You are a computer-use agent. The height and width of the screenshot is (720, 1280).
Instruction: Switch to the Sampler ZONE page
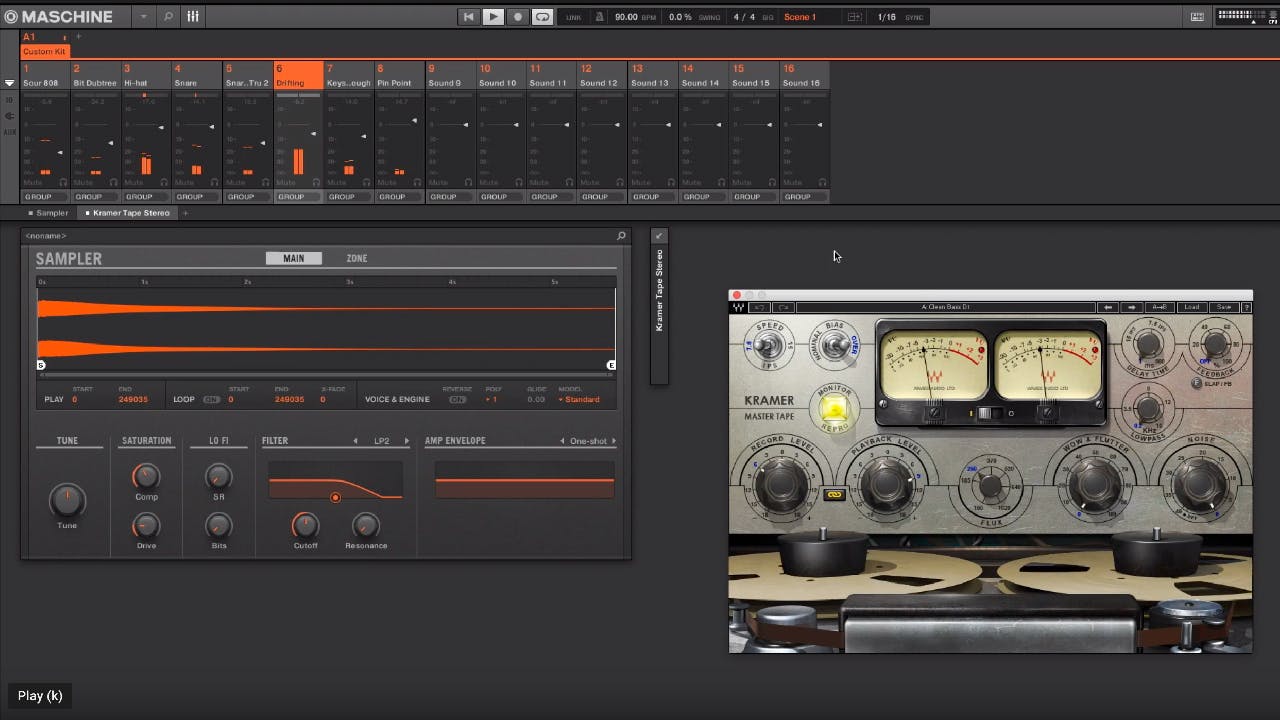click(357, 258)
